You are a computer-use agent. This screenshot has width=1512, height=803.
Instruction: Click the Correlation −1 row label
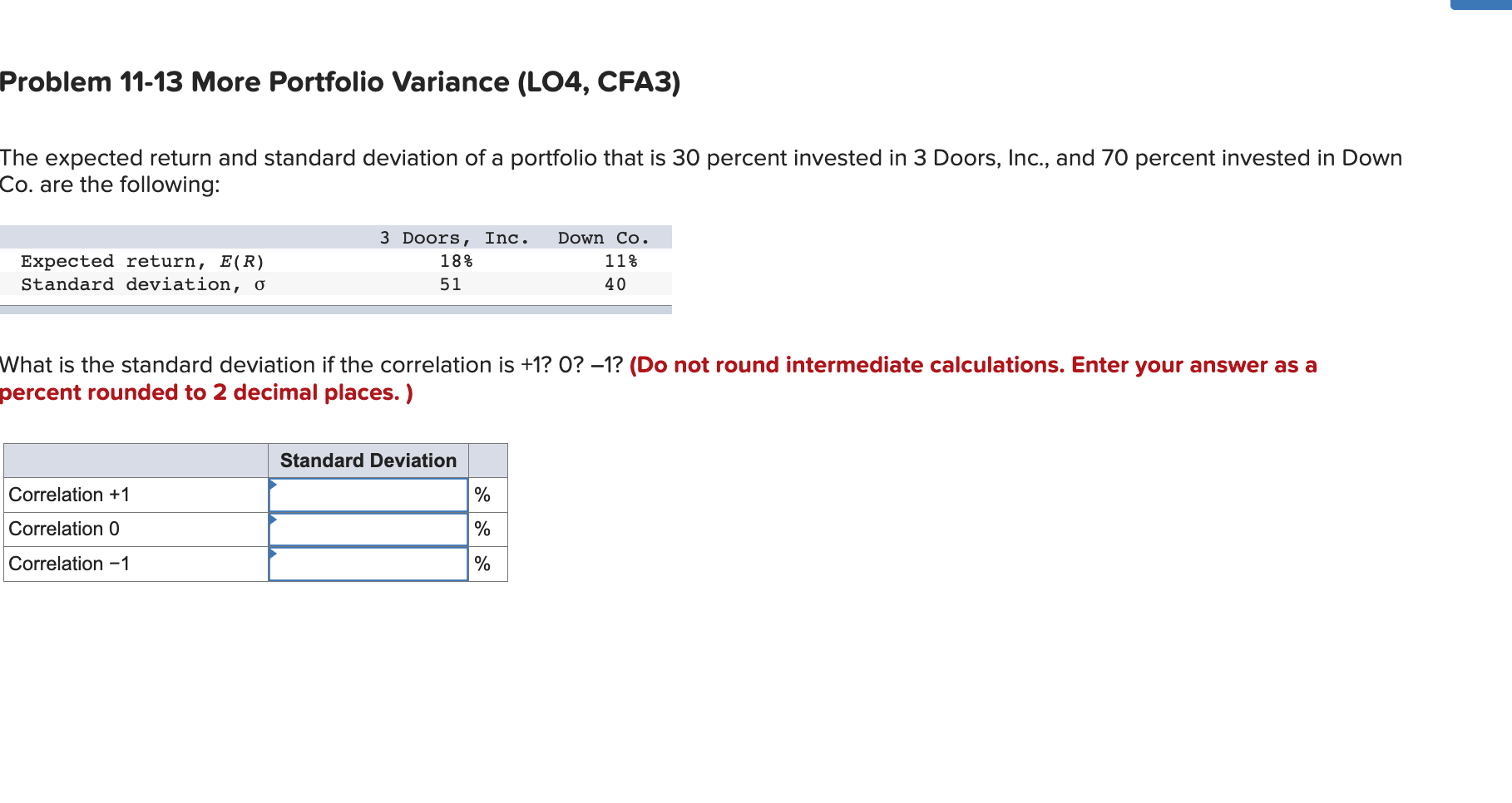point(69,564)
